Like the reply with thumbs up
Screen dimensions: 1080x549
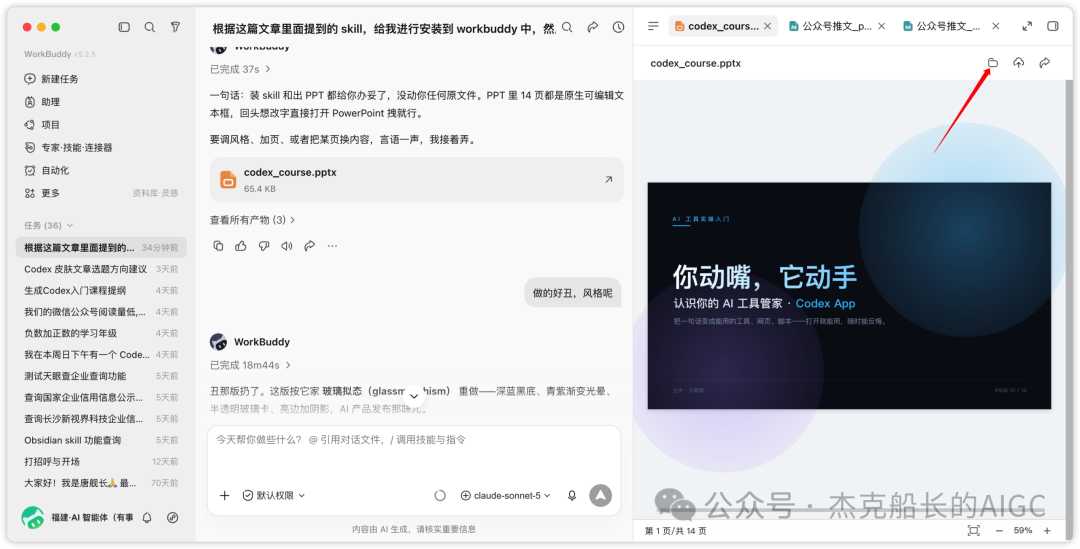(x=240, y=246)
